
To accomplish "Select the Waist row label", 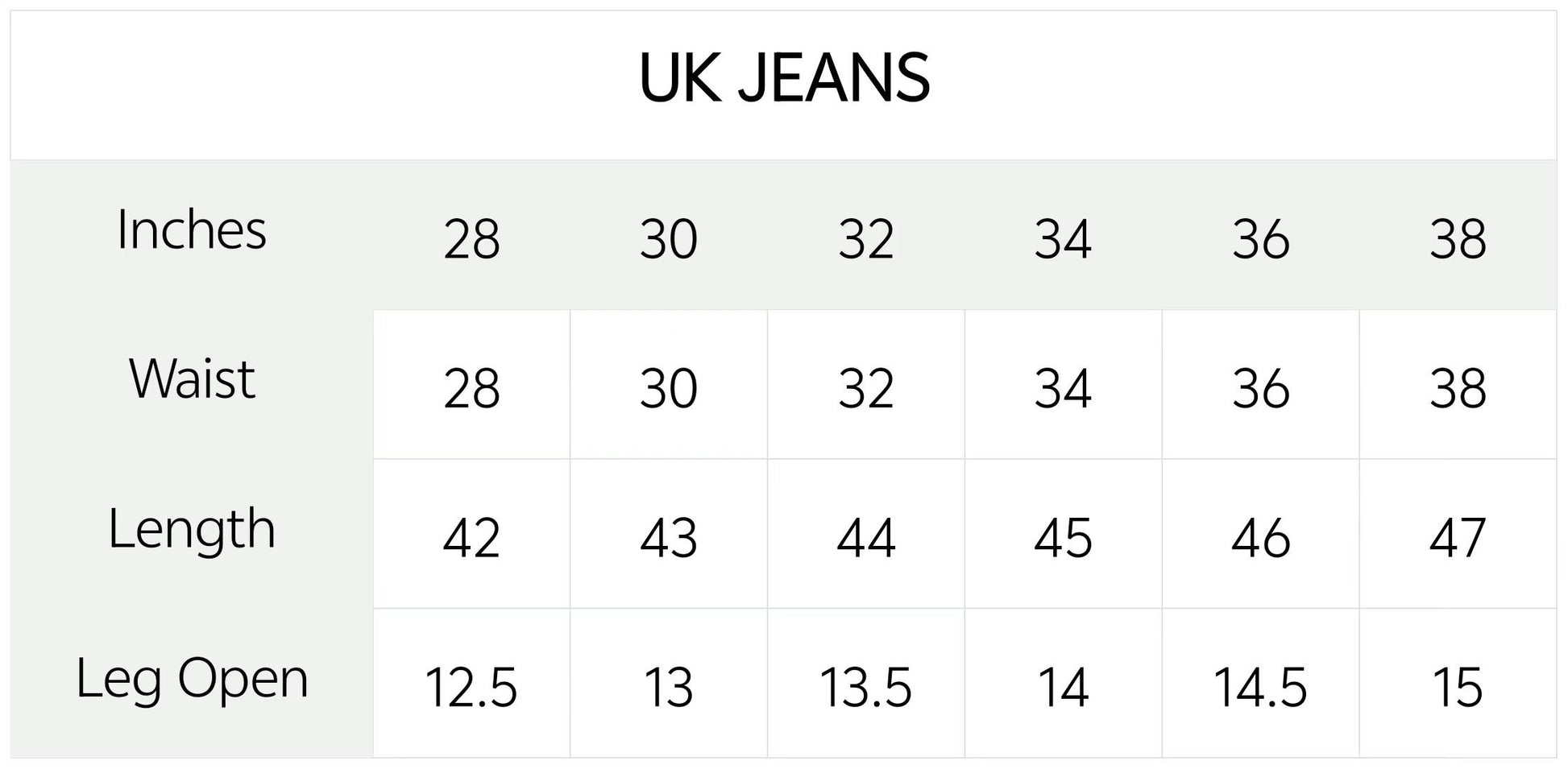I will click(x=192, y=379).
